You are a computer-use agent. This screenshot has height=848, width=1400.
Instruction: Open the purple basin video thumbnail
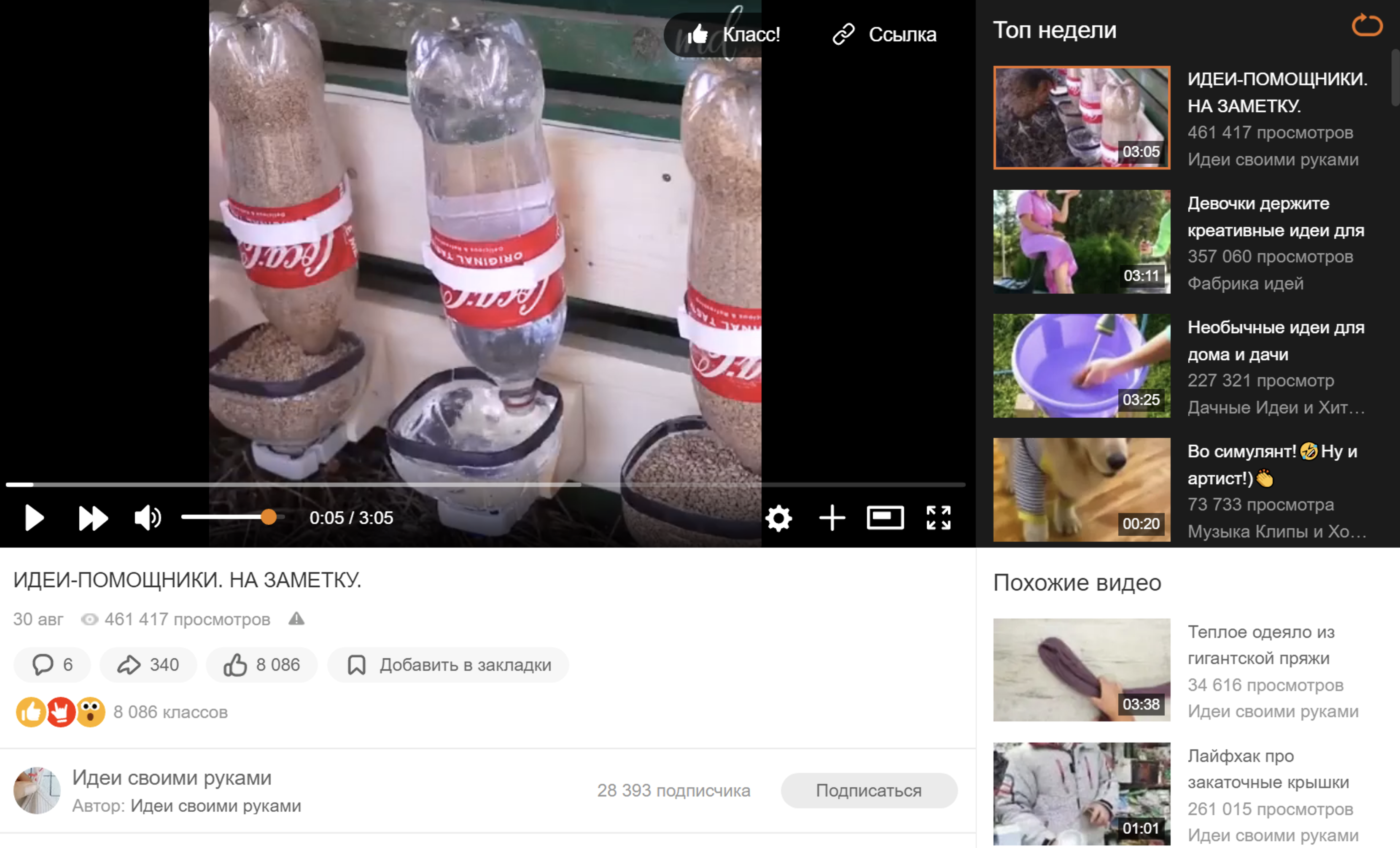click(x=1082, y=365)
